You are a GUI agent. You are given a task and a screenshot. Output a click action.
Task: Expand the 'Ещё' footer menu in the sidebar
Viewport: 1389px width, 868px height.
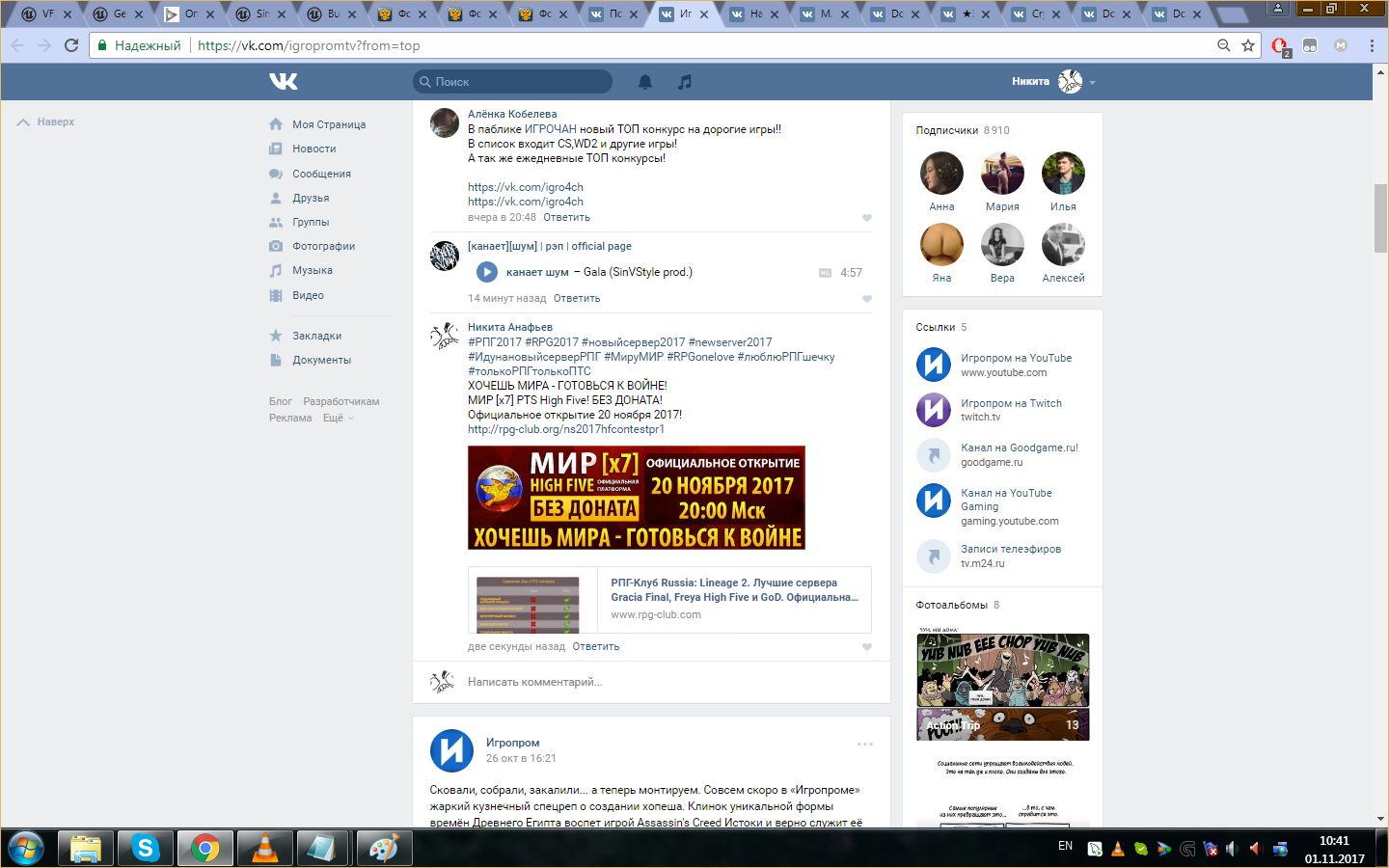[339, 418]
